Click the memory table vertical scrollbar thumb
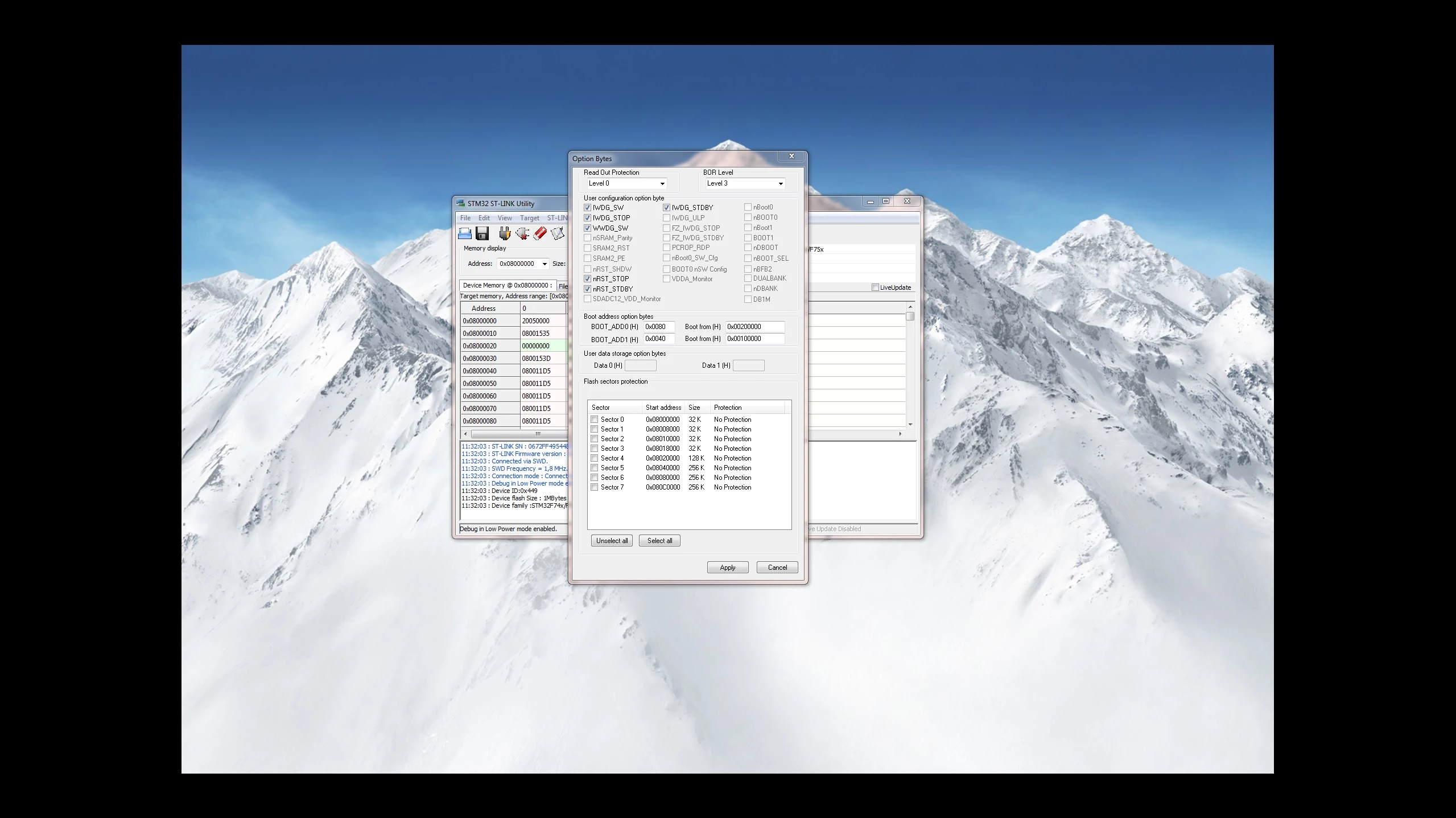The image size is (1456, 818). click(910, 316)
